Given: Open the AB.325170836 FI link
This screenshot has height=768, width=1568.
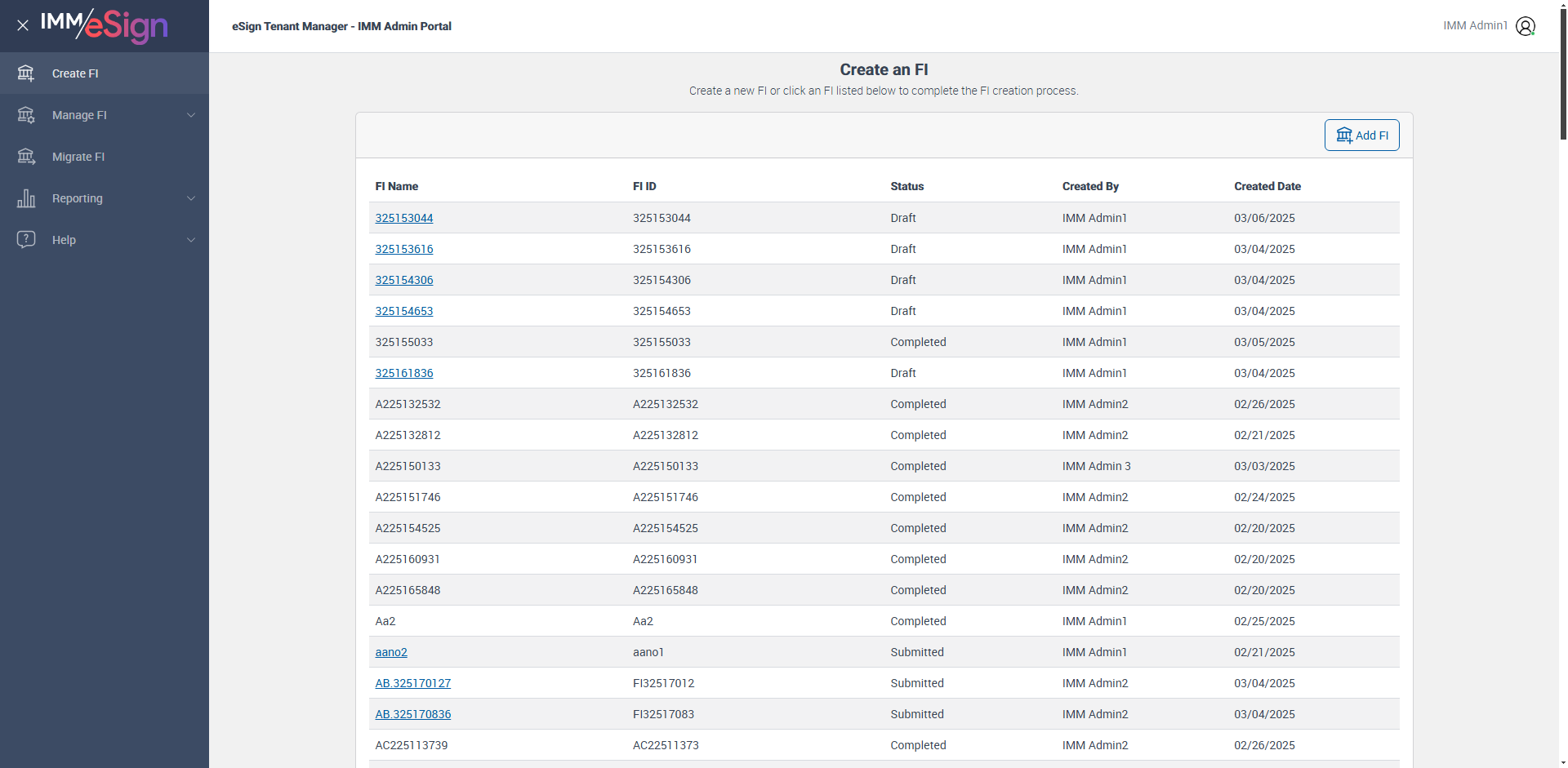Looking at the screenshot, I should pos(413,714).
